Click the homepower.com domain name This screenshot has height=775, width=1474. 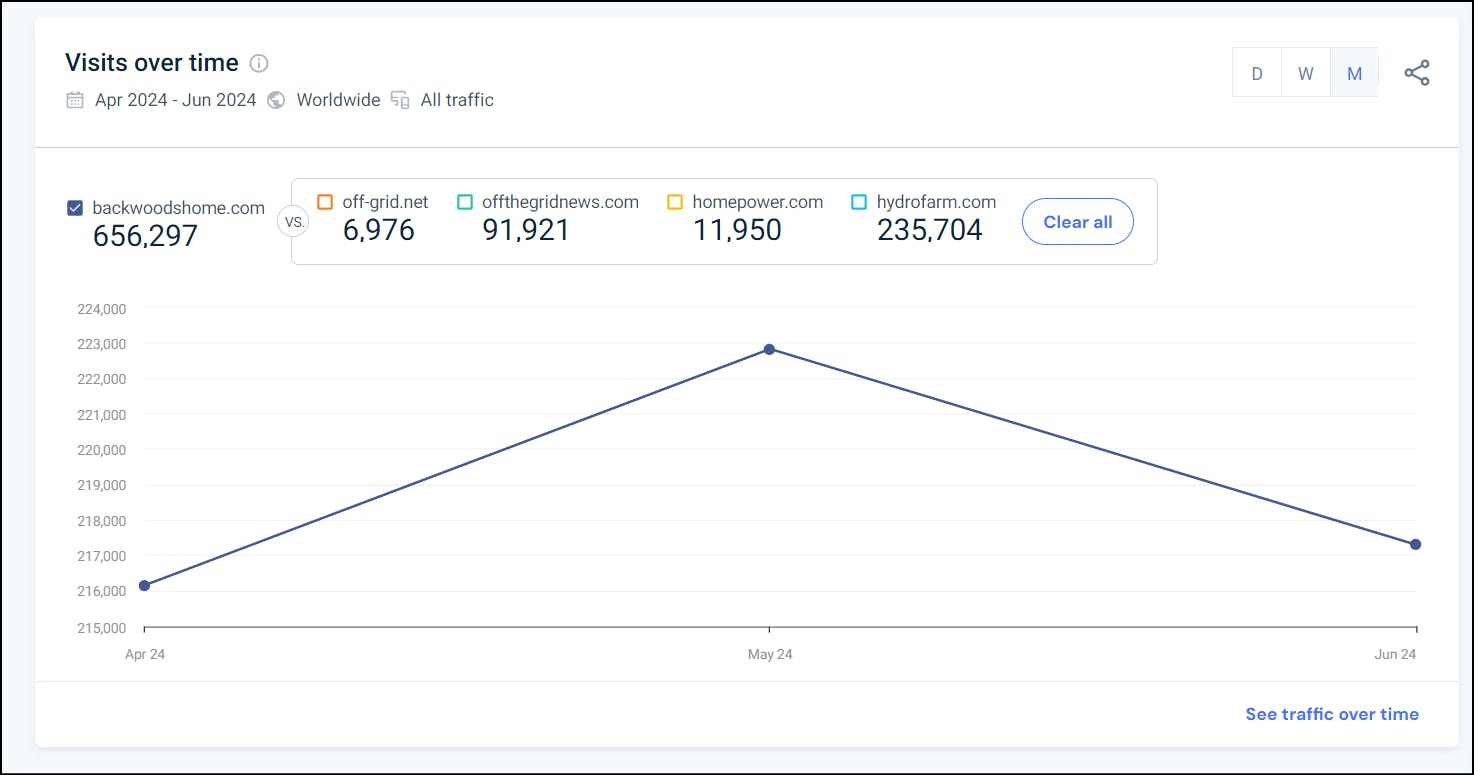tap(758, 202)
